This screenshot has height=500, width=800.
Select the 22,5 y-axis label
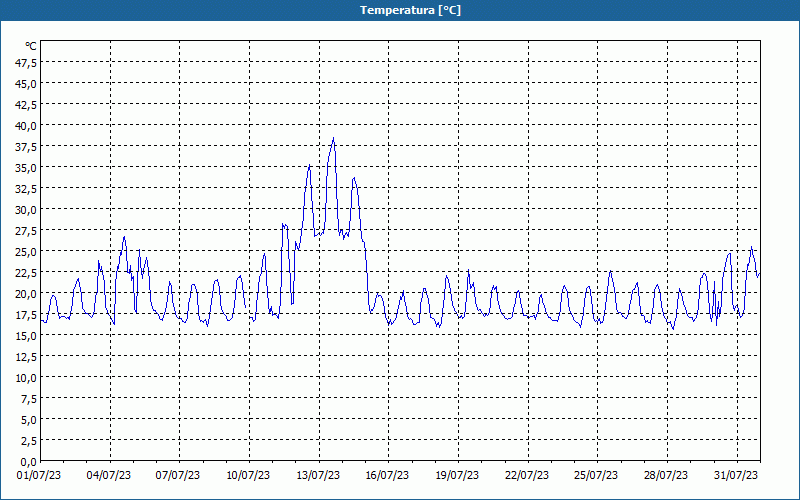(27, 272)
